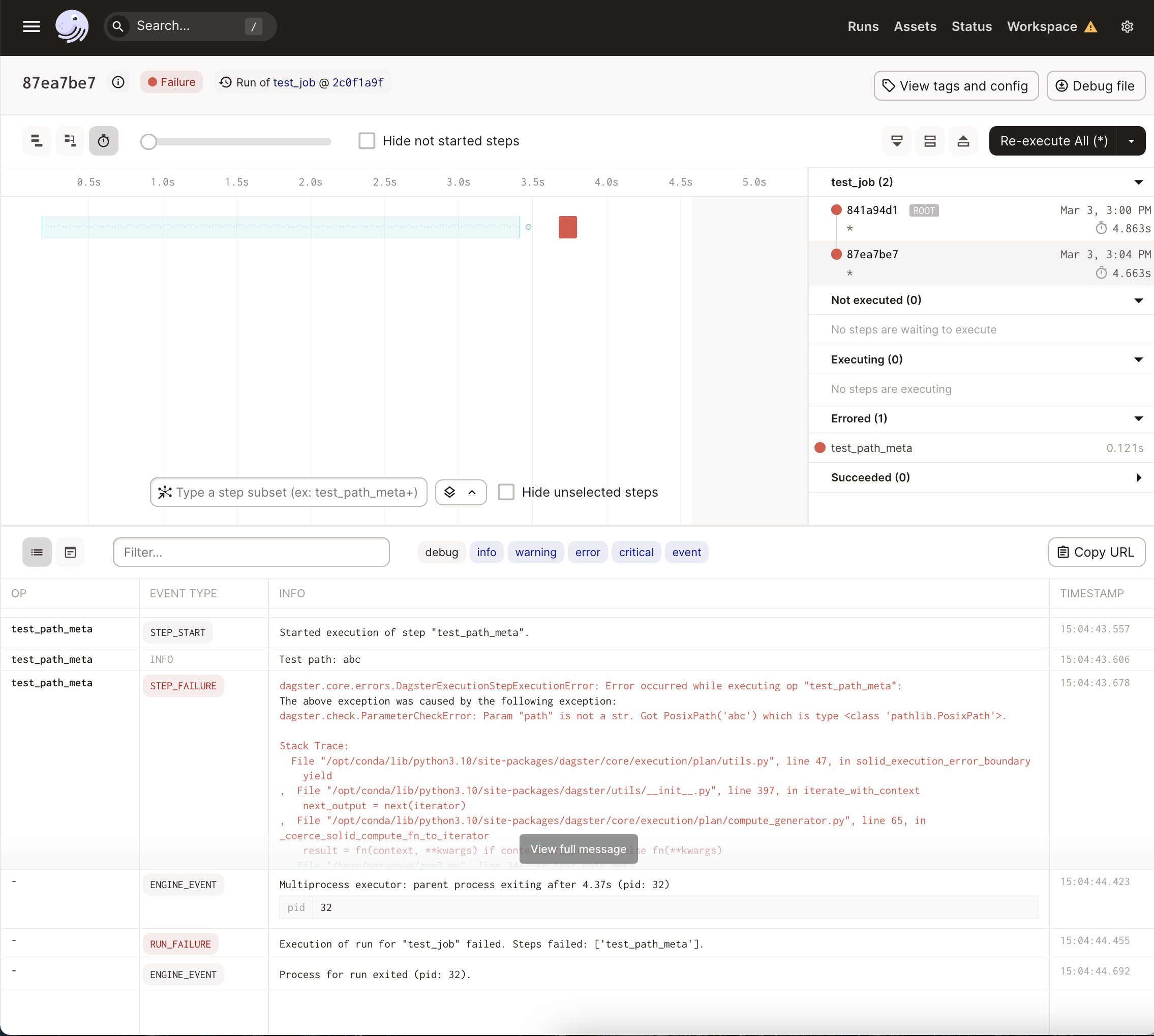The width and height of the screenshot is (1154, 1036).
Task: Expand the Succeeded (0) section
Action: [1138, 477]
